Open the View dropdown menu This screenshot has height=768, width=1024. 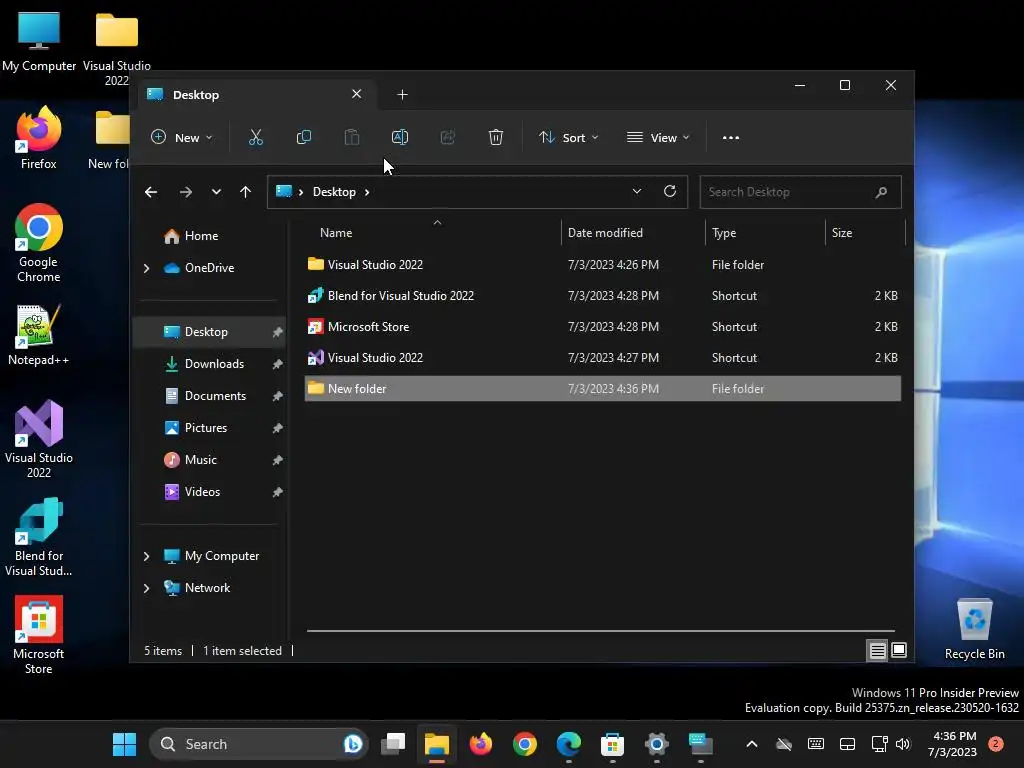coord(658,137)
